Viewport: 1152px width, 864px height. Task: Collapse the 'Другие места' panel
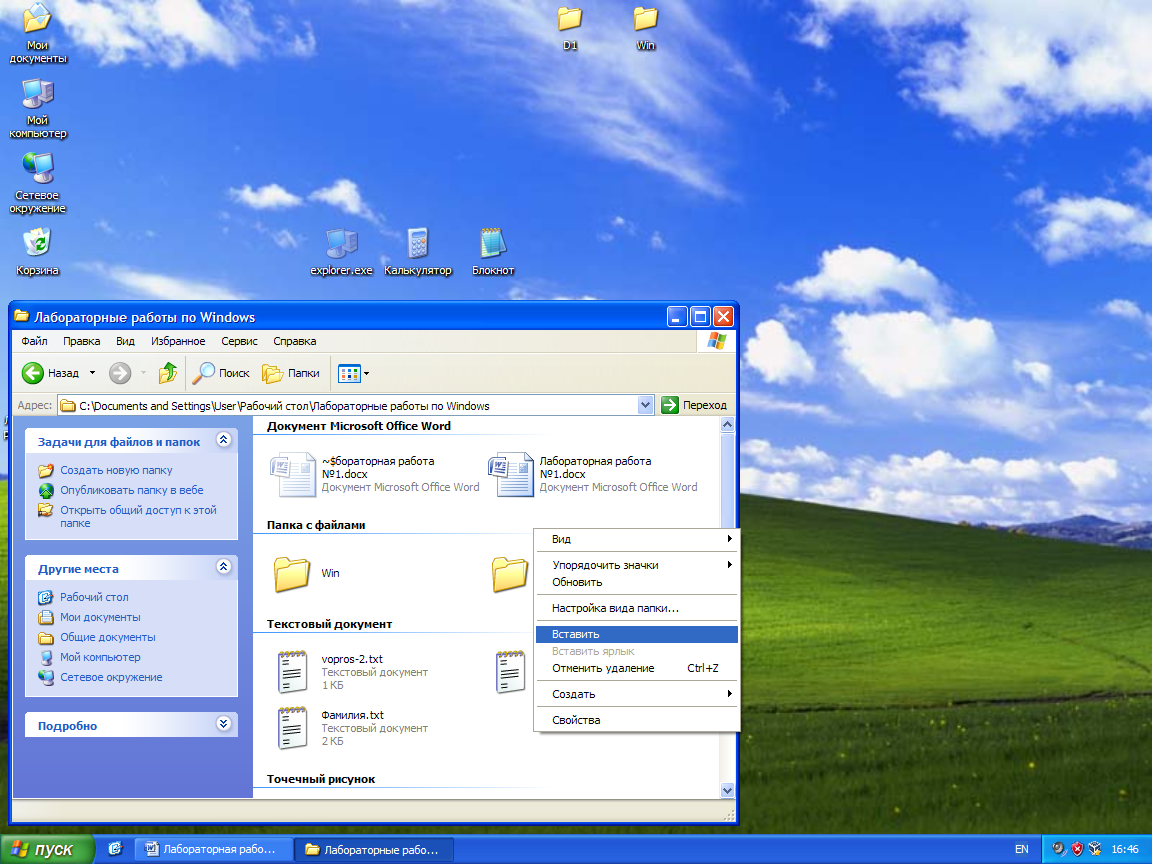click(223, 567)
